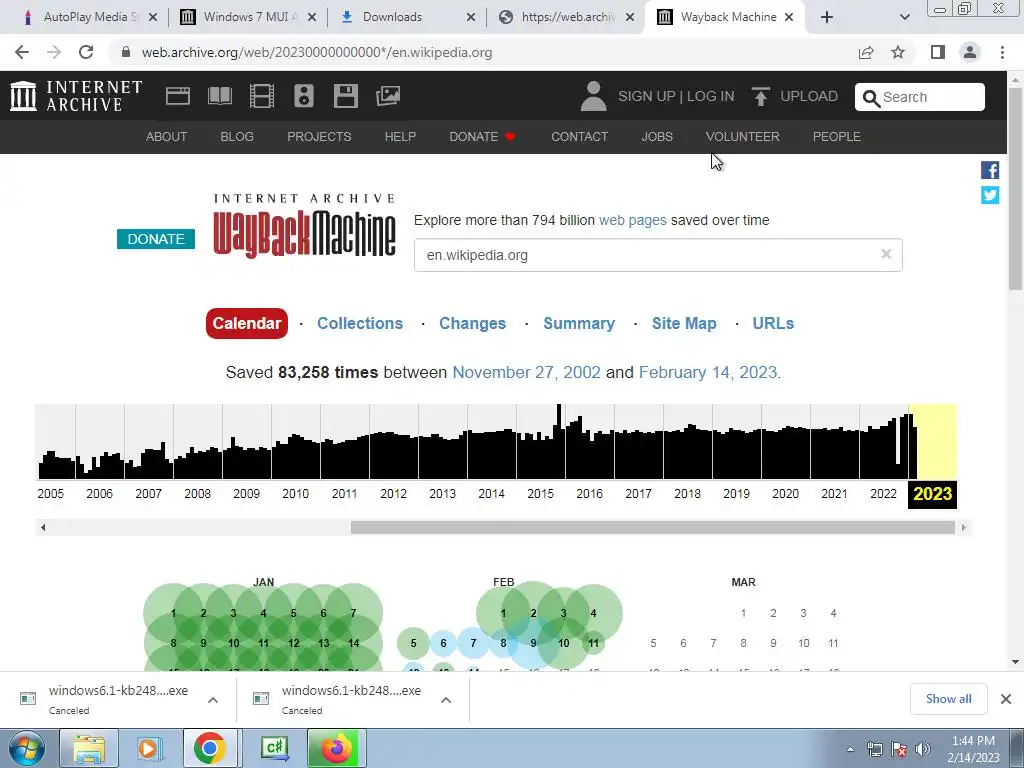Reload the current page
This screenshot has height=768, width=1024.
click(86, 52)
